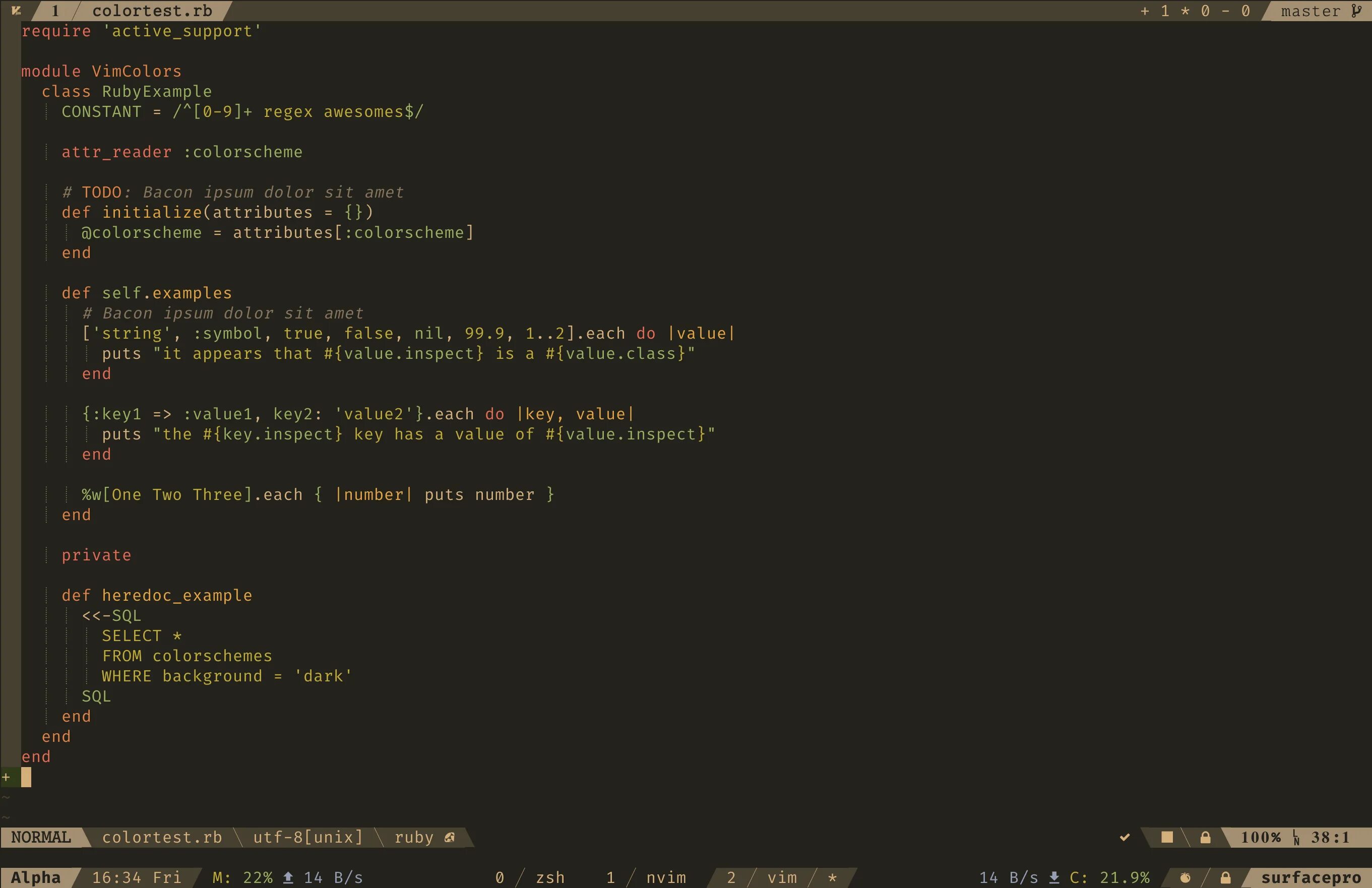
Task: Click the tabline logo icon at top-left
Action: click(16, 11)
